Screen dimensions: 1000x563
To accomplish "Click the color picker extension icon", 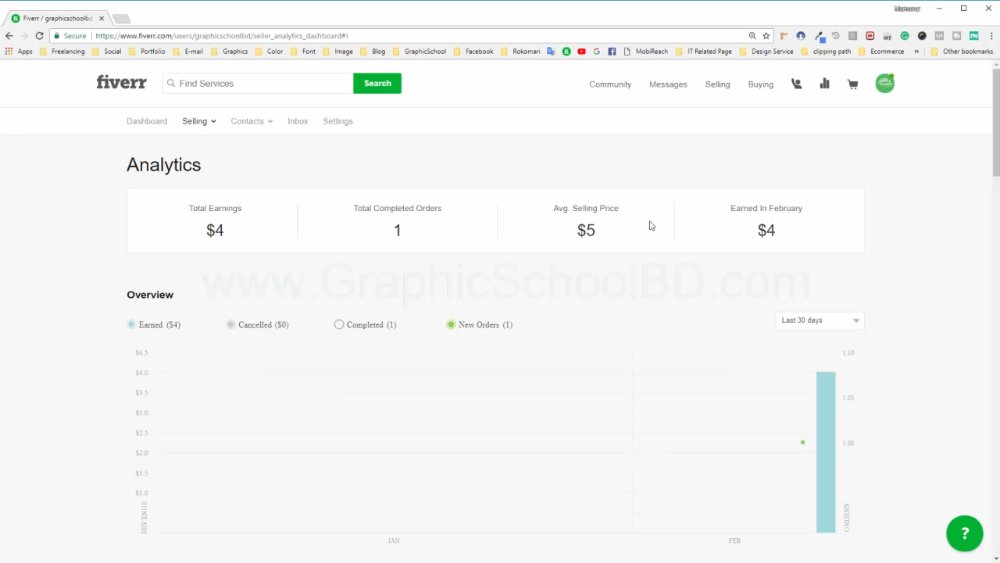I will pos(819,36).
